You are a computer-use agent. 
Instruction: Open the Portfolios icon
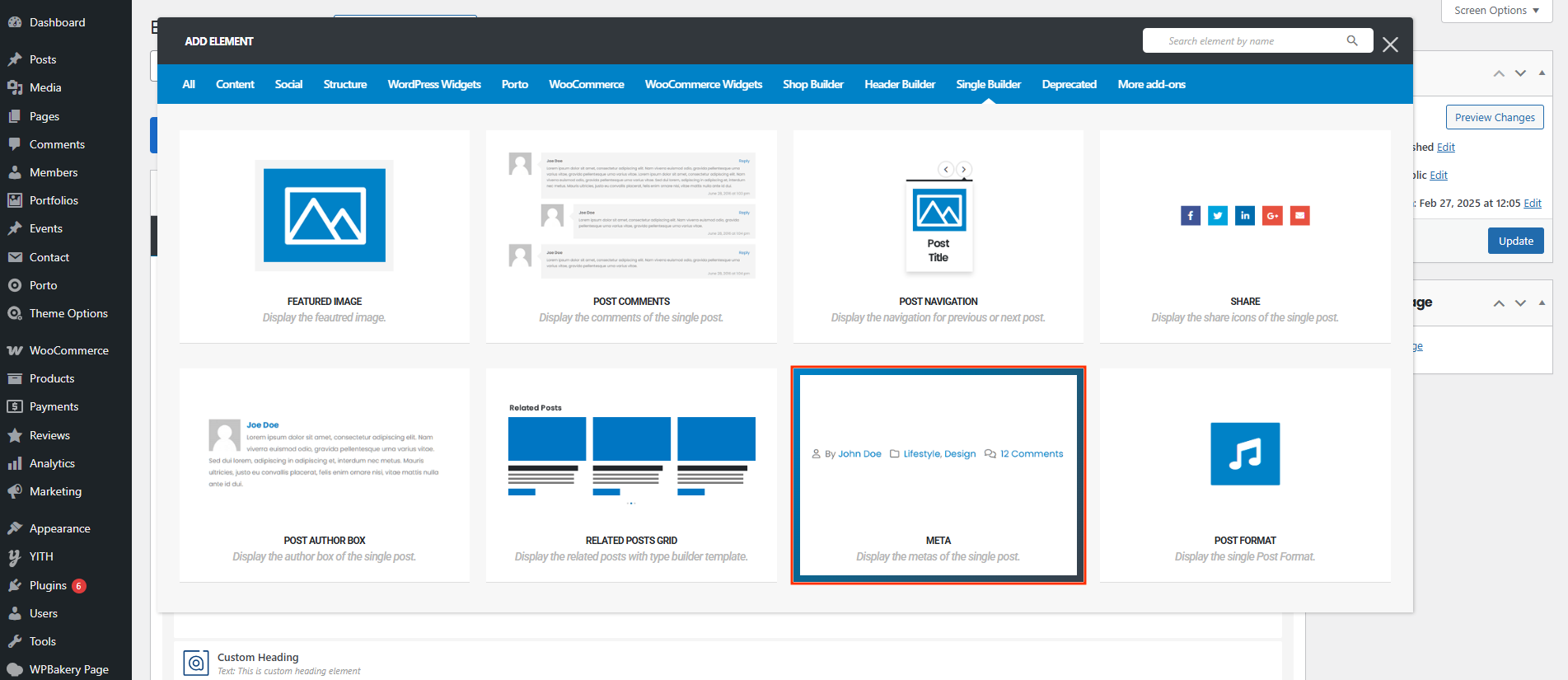point(15,200)
